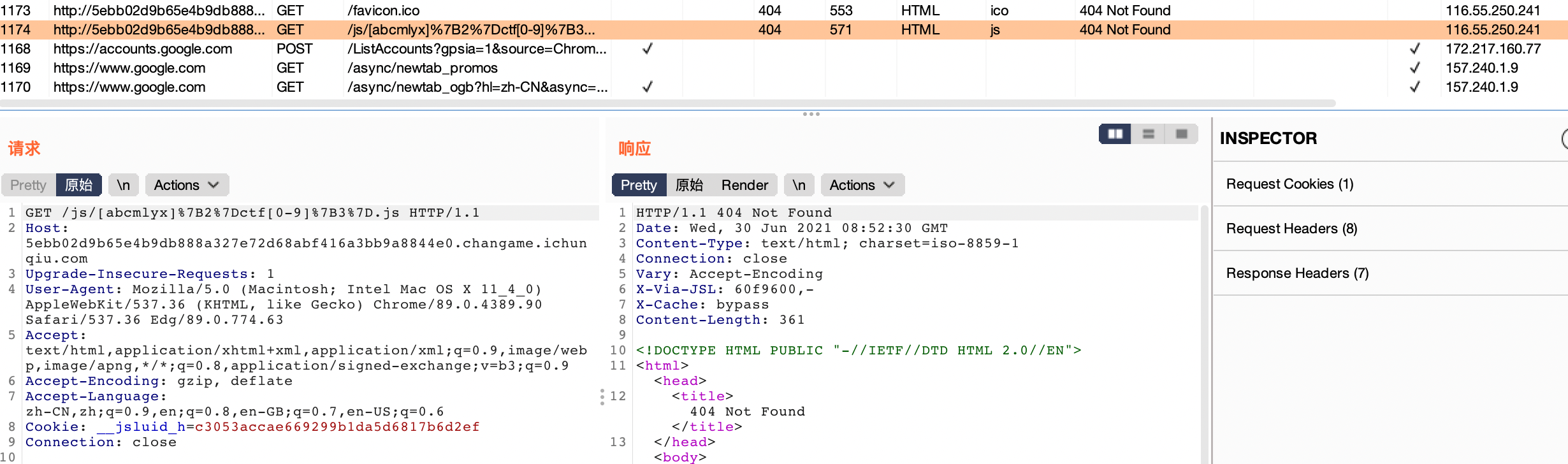Click the three-dot divider above the response pane
The width and height of the screenshot is (1568, 464).
click(811, 114)
